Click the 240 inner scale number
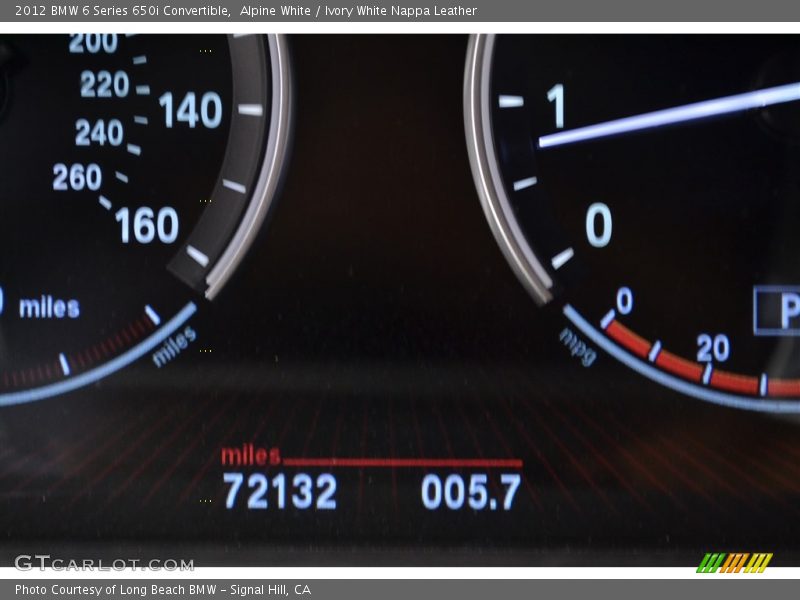800x600 pixels. 99,133
